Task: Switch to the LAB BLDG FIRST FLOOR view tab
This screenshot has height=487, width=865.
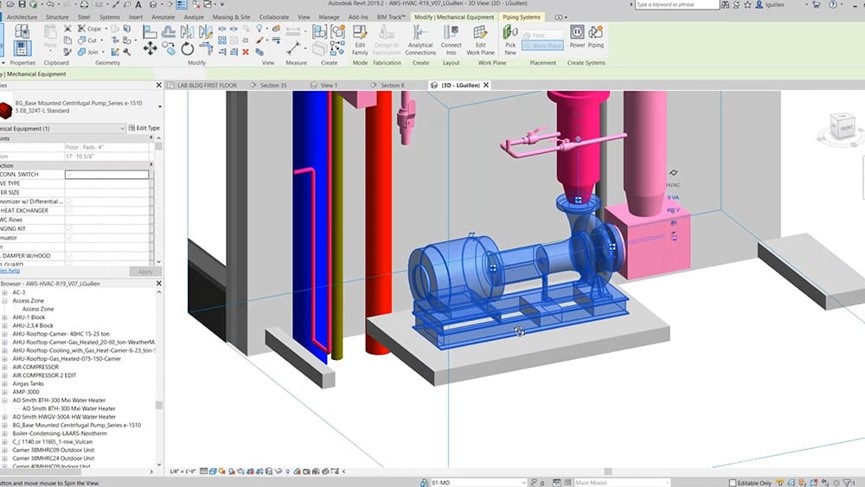Action: point(207,85)
